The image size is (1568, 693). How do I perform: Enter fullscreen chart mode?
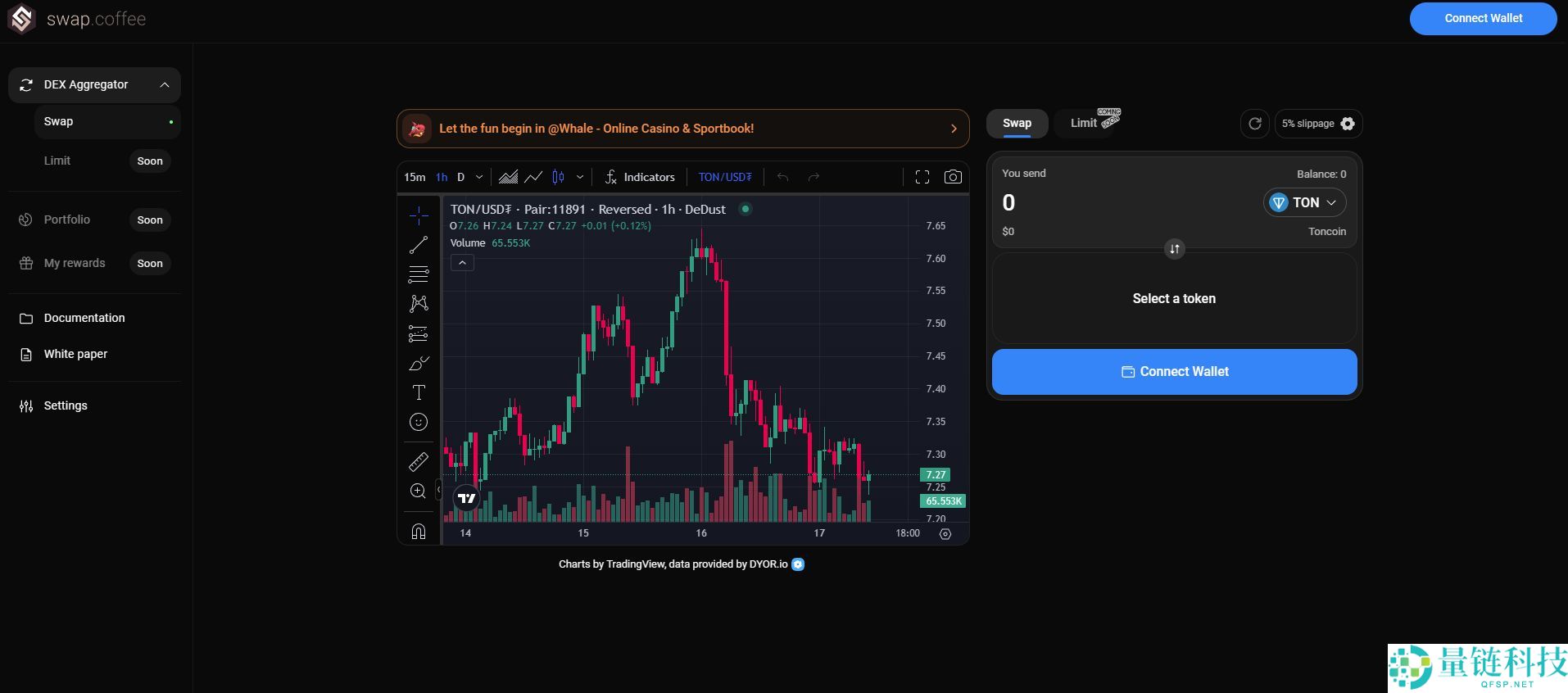(922, 177)
